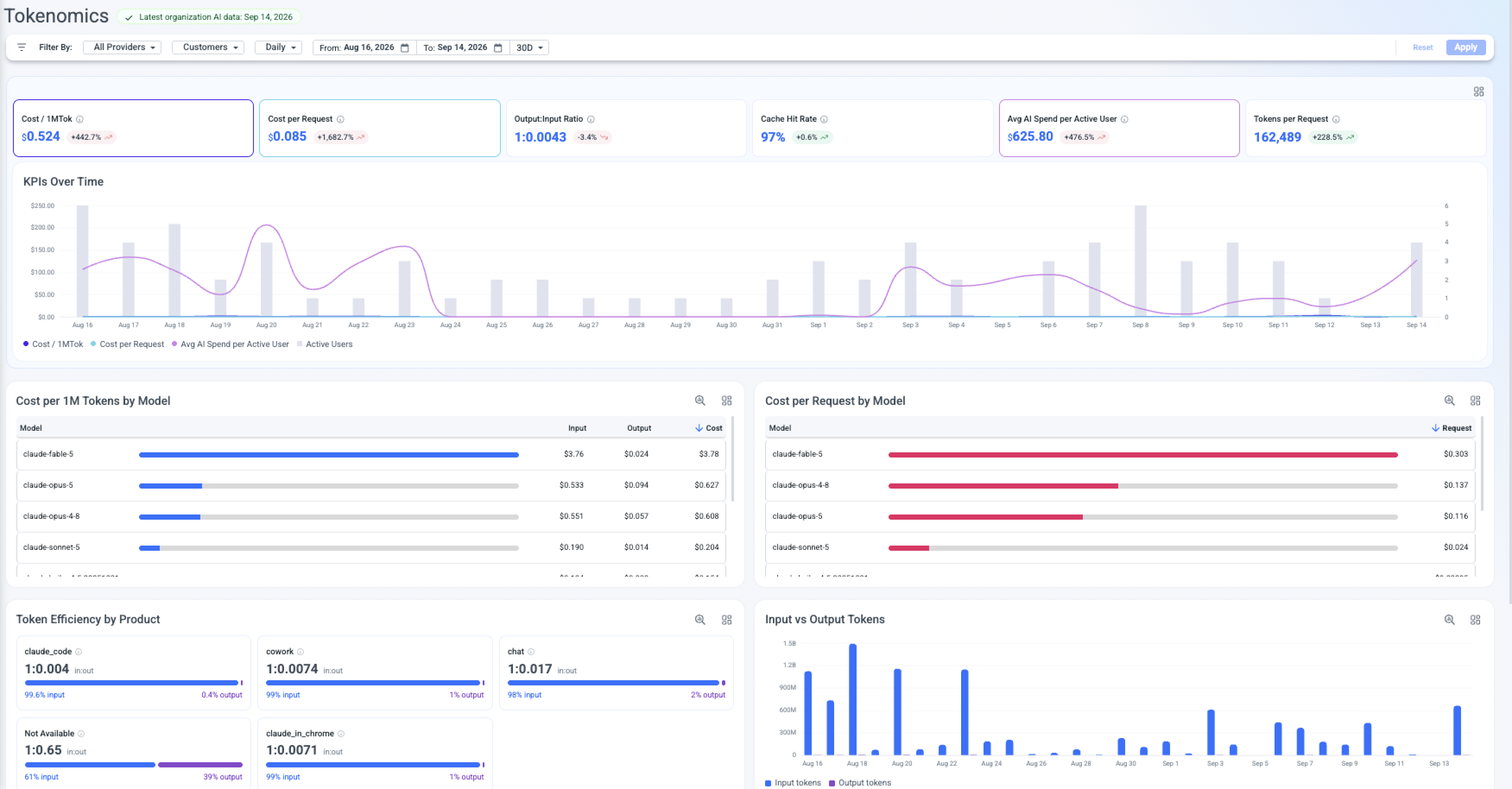Open the To date calendar icon
This screenshot has height=789, width=1512.
point(498,47)
